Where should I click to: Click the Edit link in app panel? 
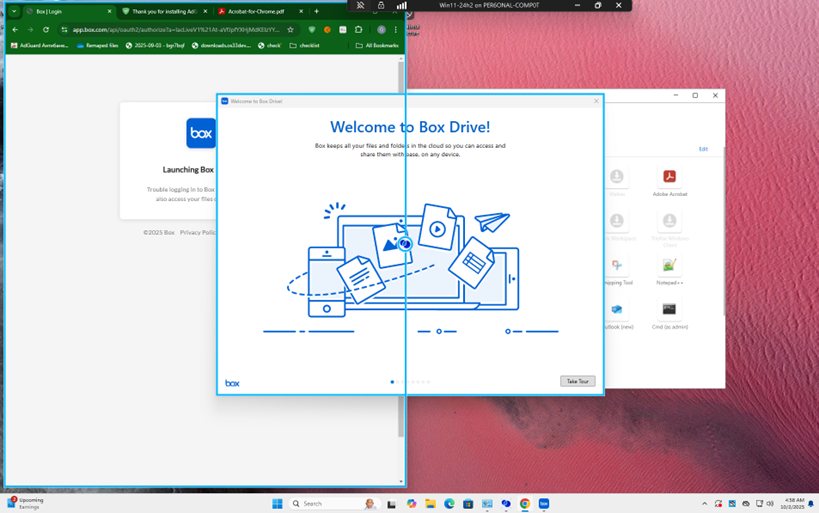703,149
